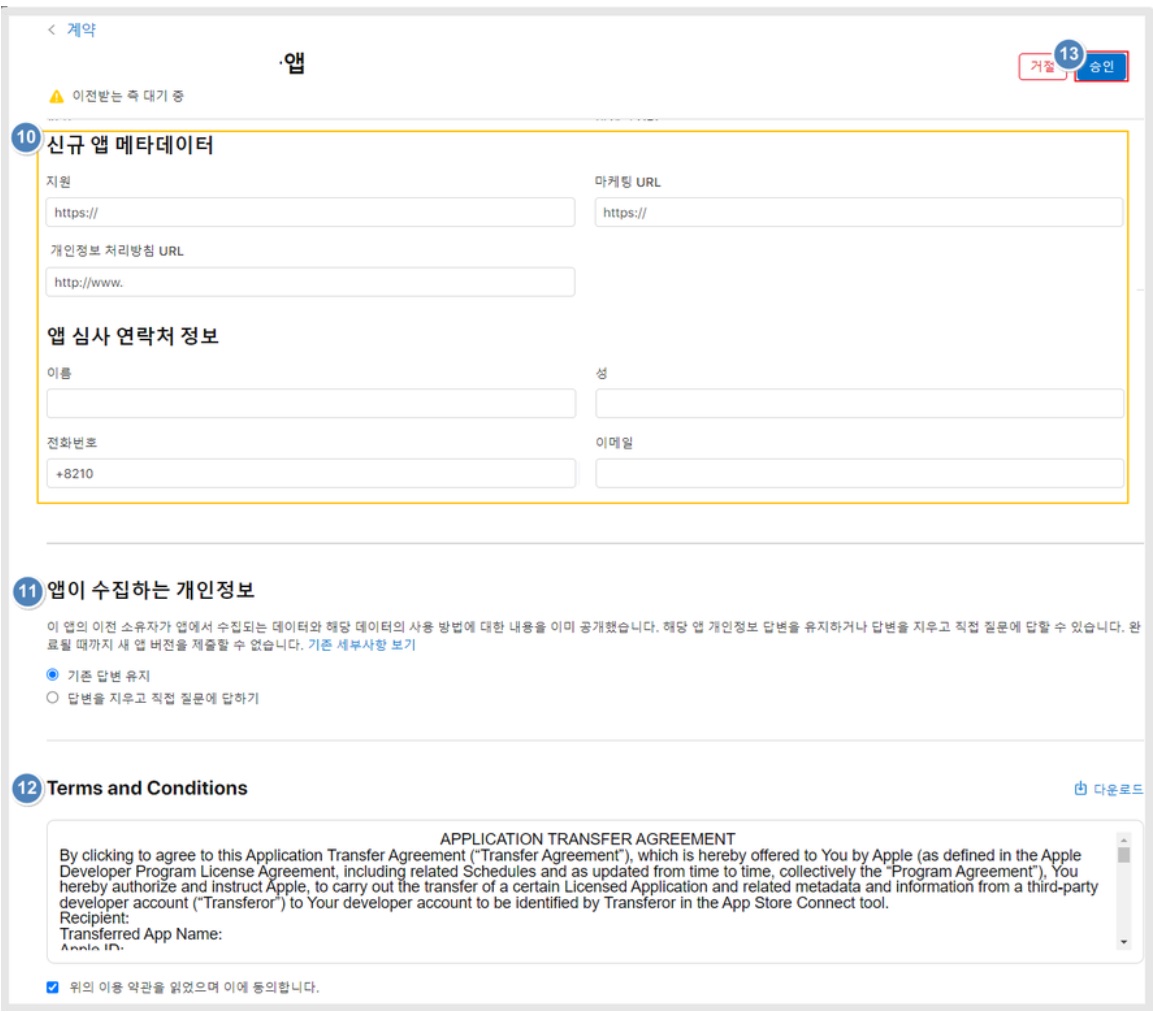
Task: Click the 다운로드 link for the terms
Action: click(1118, 789)
